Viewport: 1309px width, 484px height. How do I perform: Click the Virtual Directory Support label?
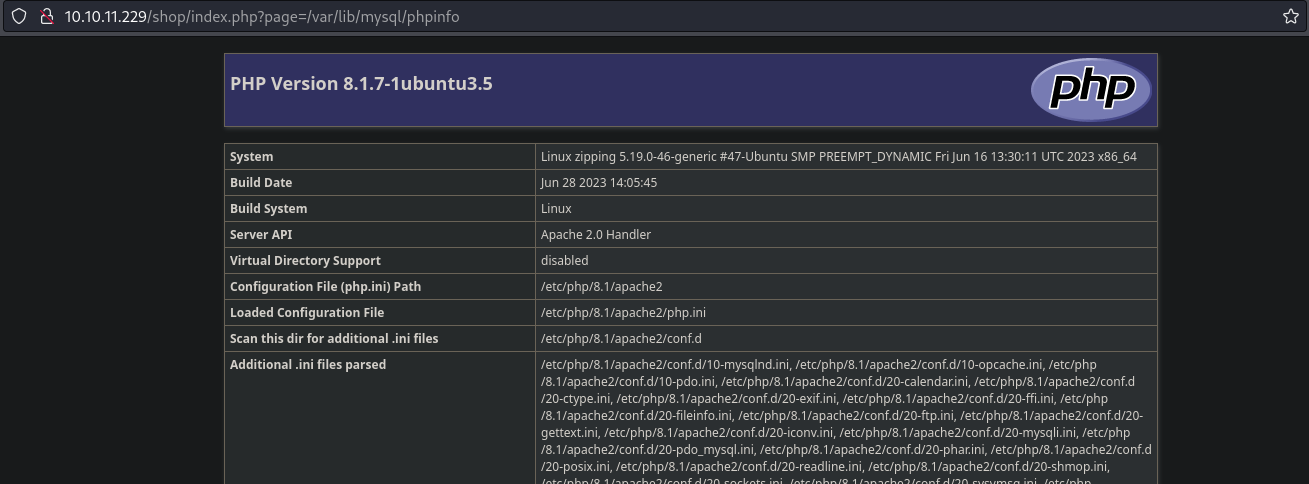[305, 261]
